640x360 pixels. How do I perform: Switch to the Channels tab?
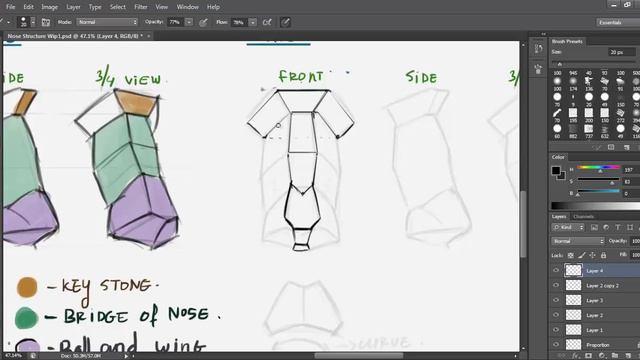tap(583, 217)
